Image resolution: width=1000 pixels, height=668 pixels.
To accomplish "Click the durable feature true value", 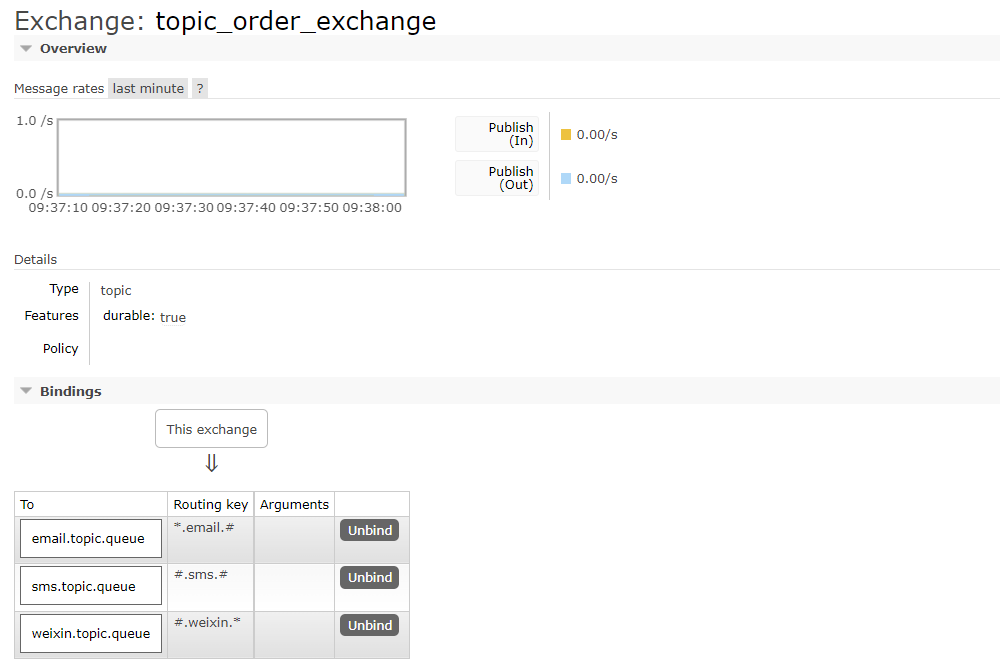I will coord(173,317).
